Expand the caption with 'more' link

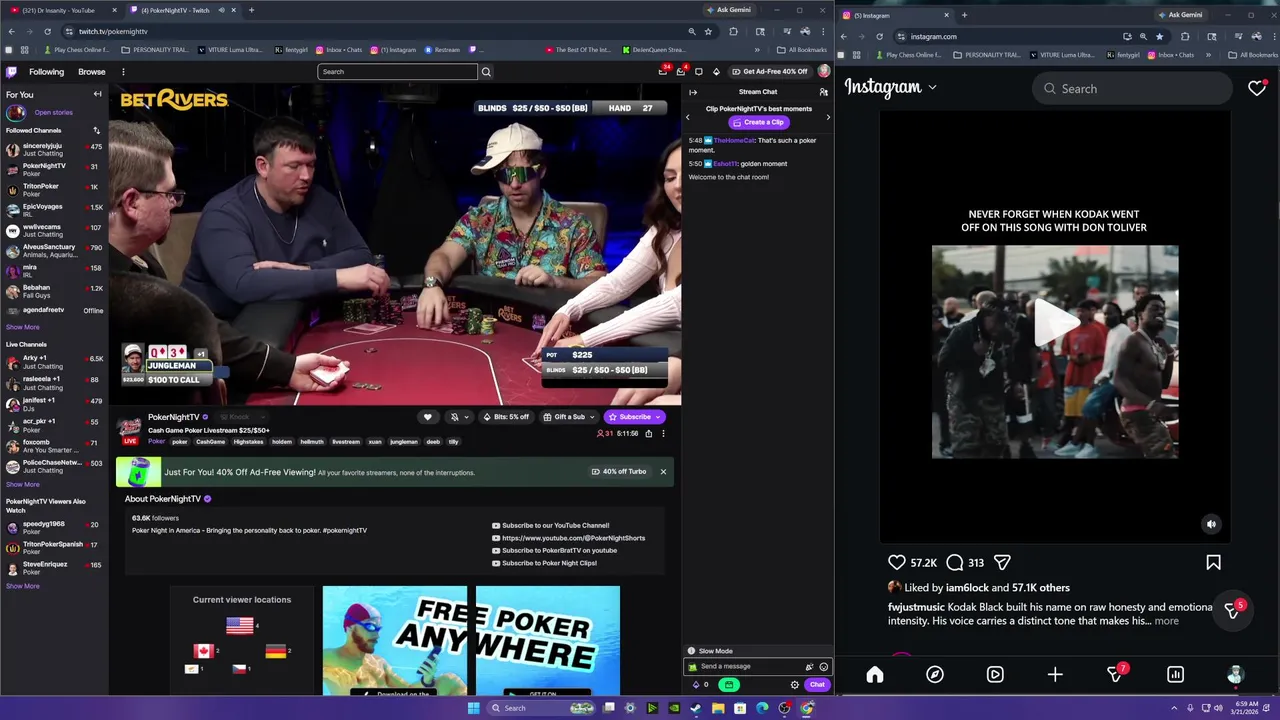(1166, 621)
